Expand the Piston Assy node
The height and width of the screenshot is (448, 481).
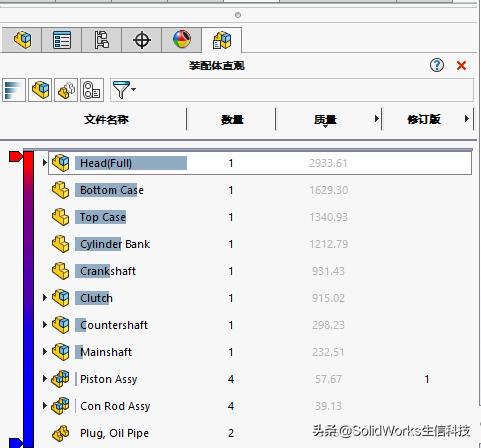pos(45,378)
